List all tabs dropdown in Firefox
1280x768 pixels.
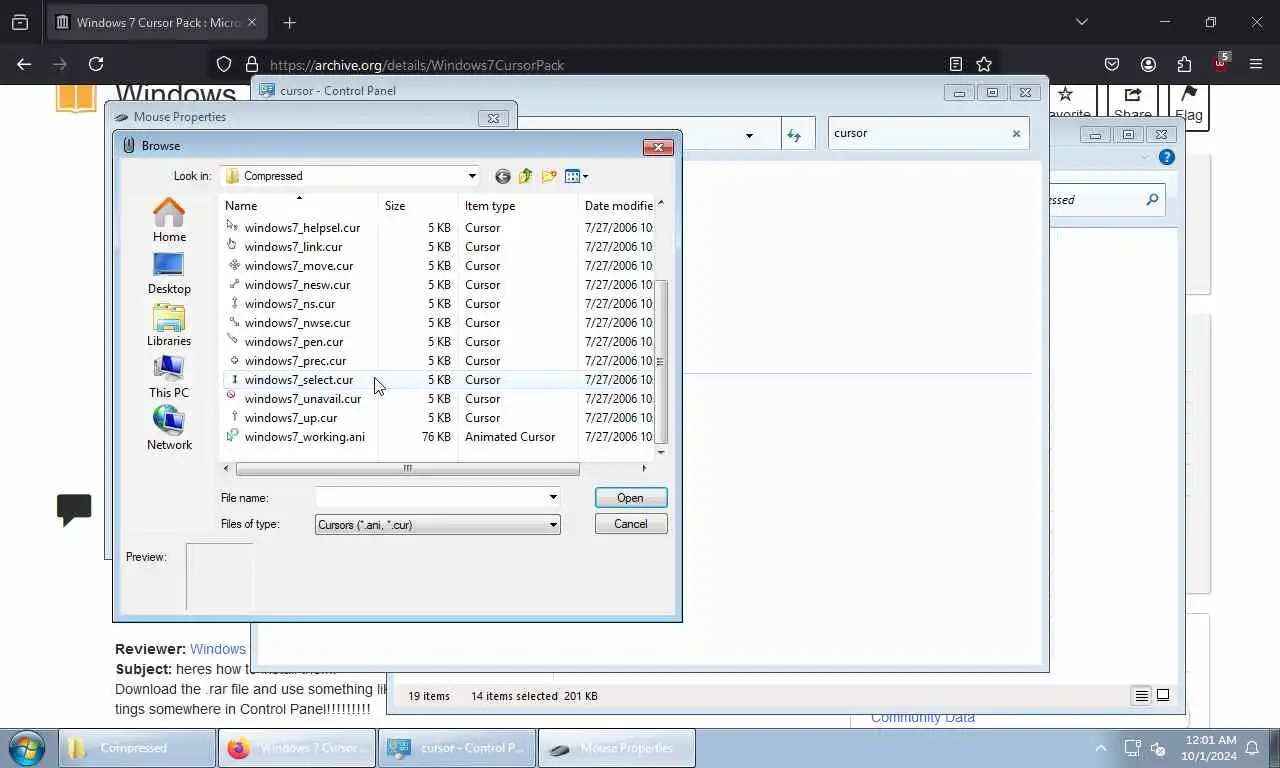1081,22
